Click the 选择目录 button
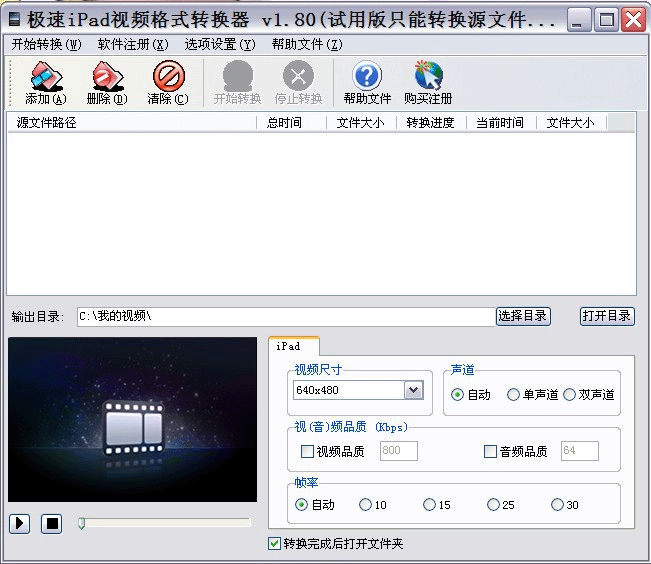Screen dimensions: 651x564 [523, 316]
